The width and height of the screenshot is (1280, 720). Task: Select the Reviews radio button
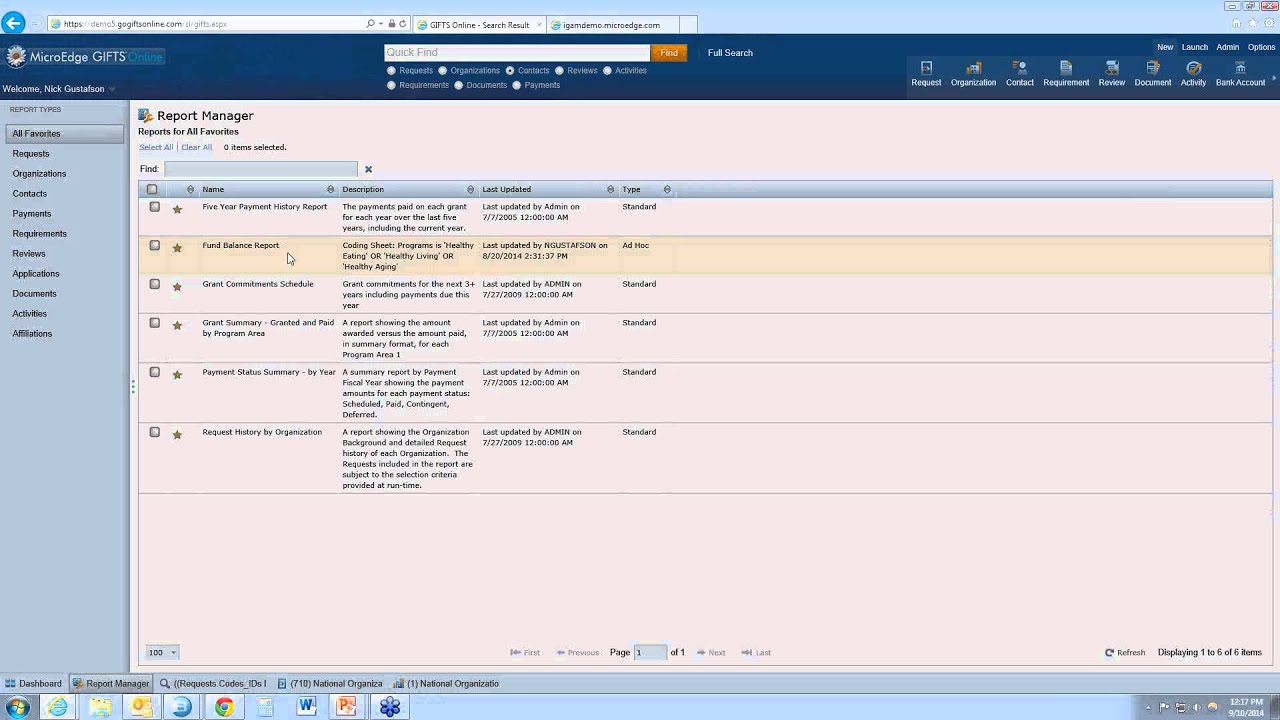559,70
